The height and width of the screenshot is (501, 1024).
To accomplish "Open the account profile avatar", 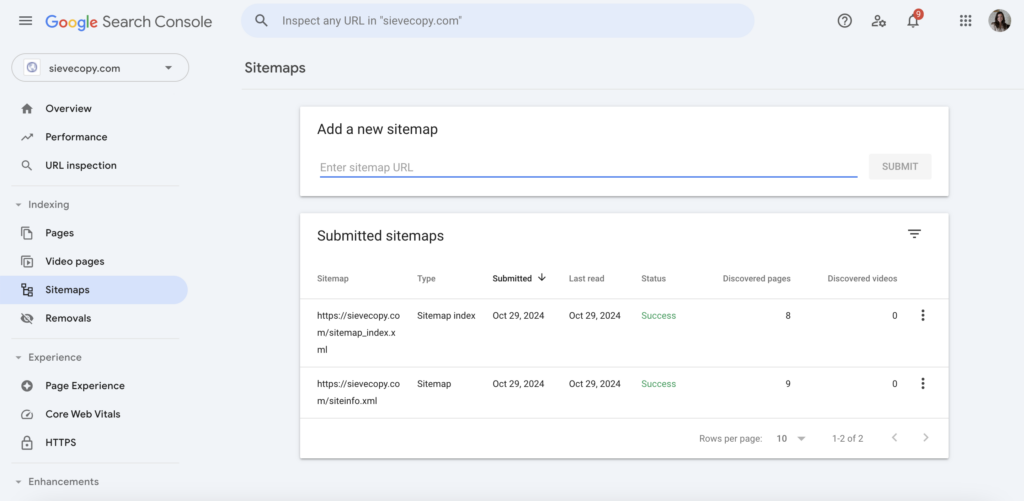I will 999,21.
